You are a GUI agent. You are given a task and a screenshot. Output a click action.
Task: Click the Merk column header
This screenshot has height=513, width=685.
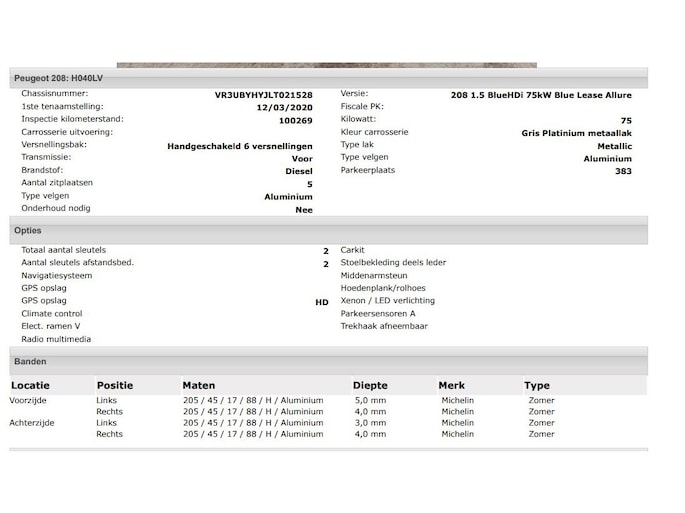451,385
